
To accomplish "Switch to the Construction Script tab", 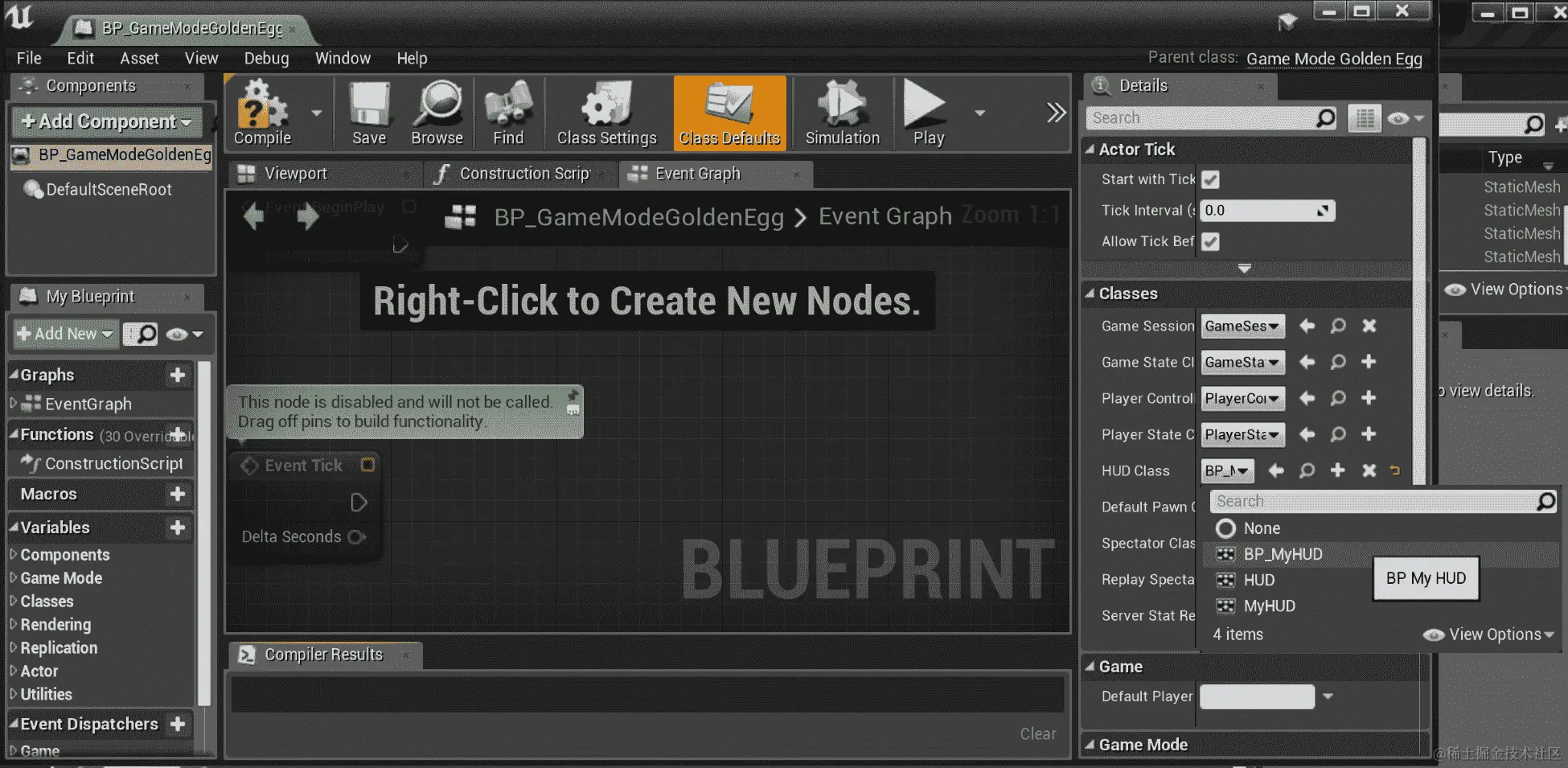I will tap(523, 174).
